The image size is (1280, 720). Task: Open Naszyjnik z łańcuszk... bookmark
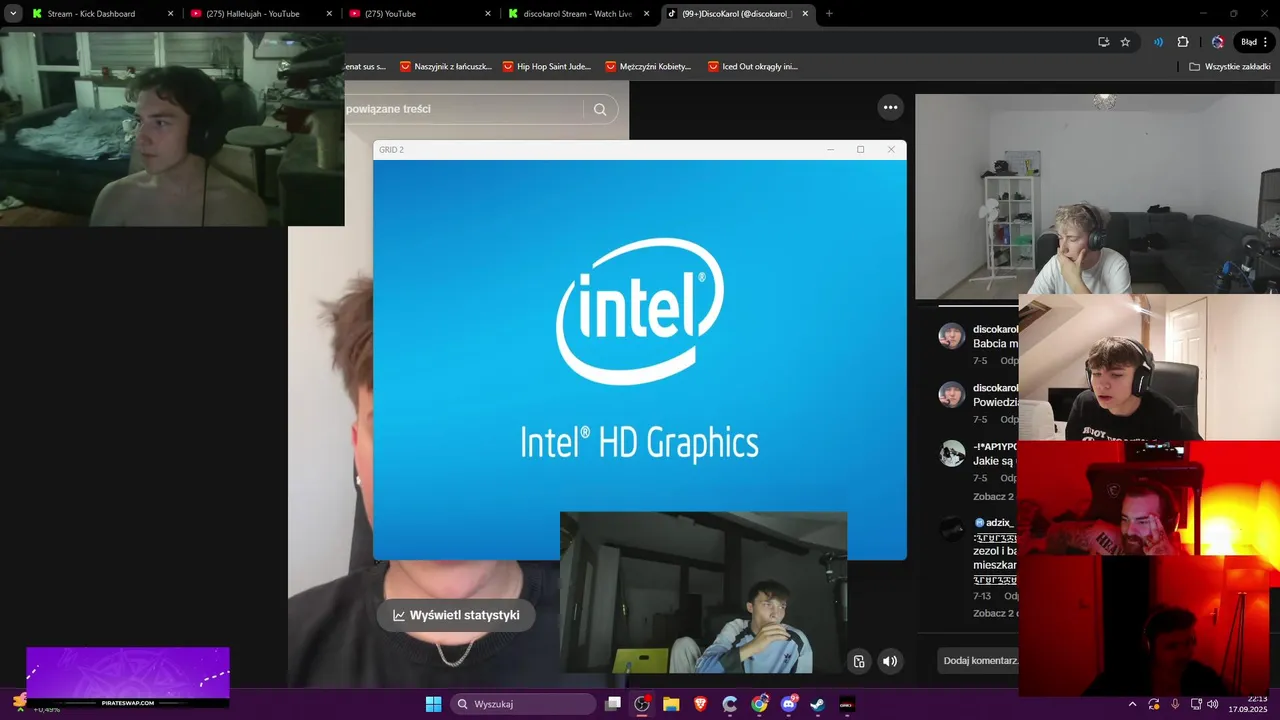coord(445,66)
